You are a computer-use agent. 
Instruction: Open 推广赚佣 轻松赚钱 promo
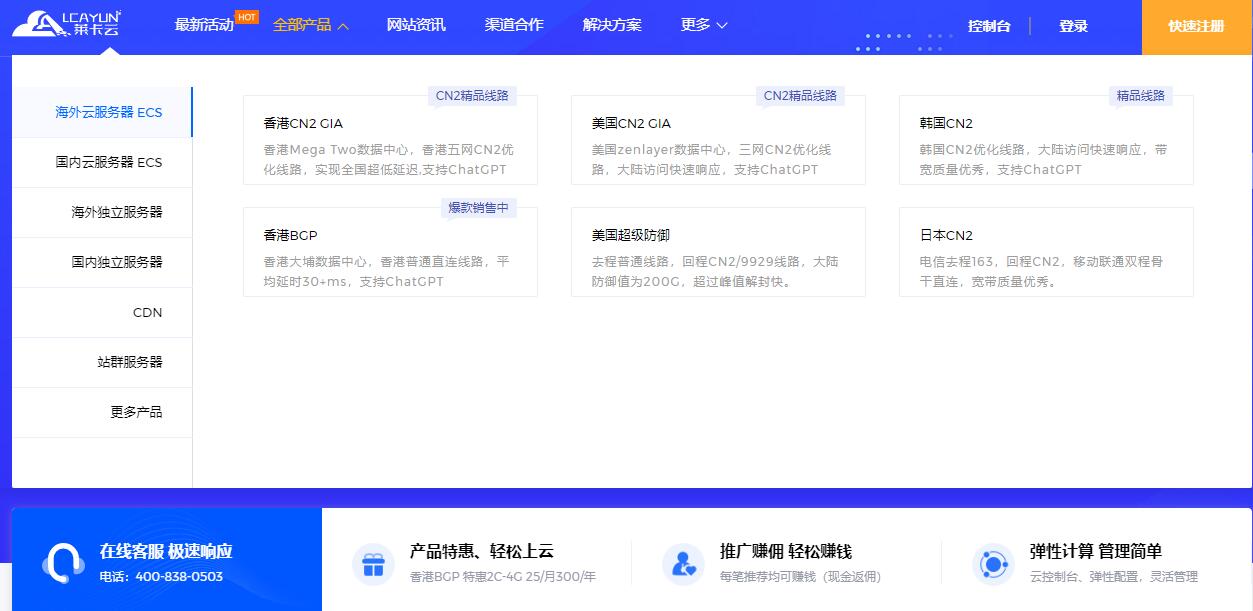[786, 551]
